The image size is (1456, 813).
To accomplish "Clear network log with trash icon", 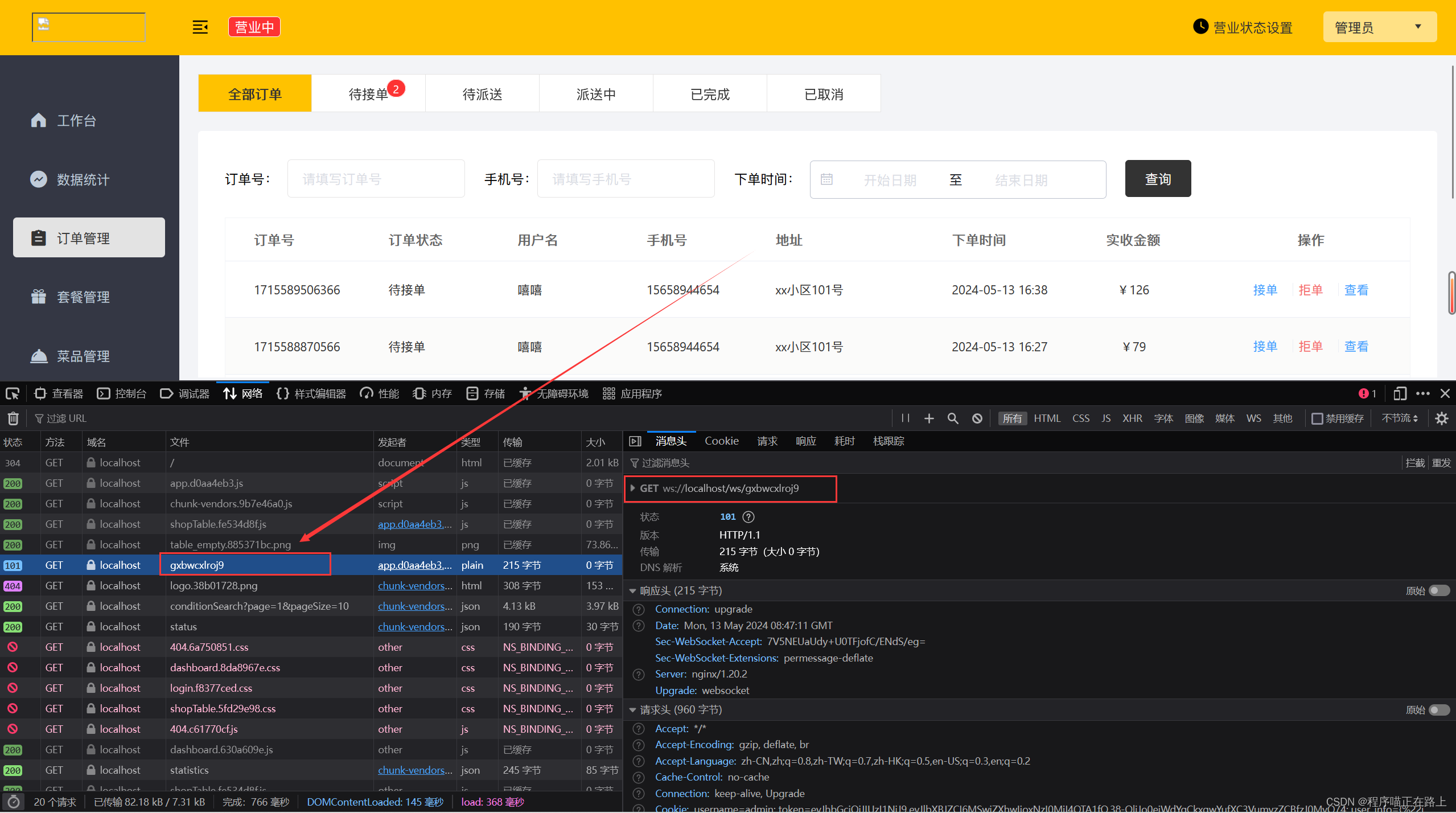I will pos(13,418).
